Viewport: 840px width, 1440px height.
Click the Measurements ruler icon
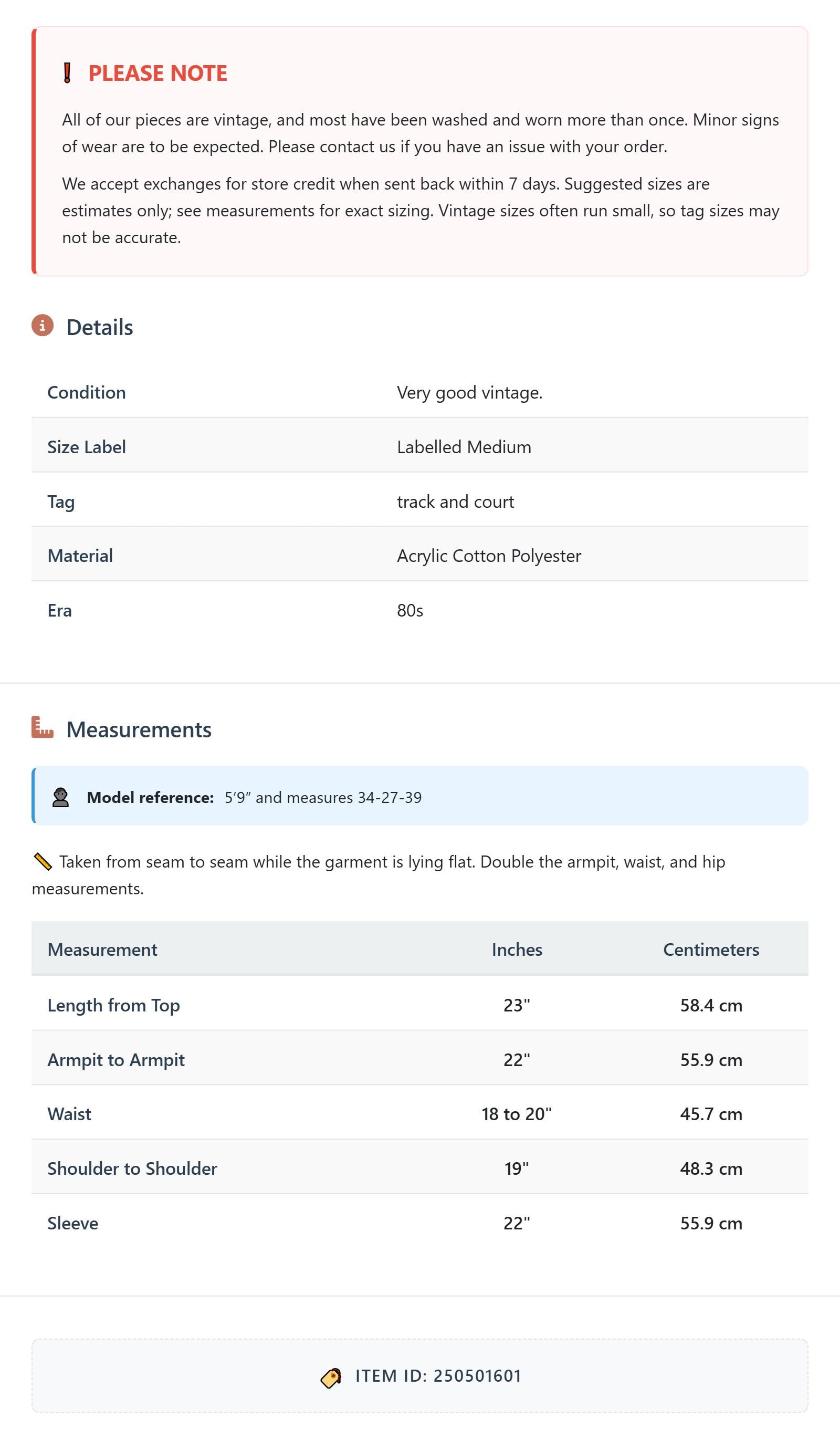[43, 727]
